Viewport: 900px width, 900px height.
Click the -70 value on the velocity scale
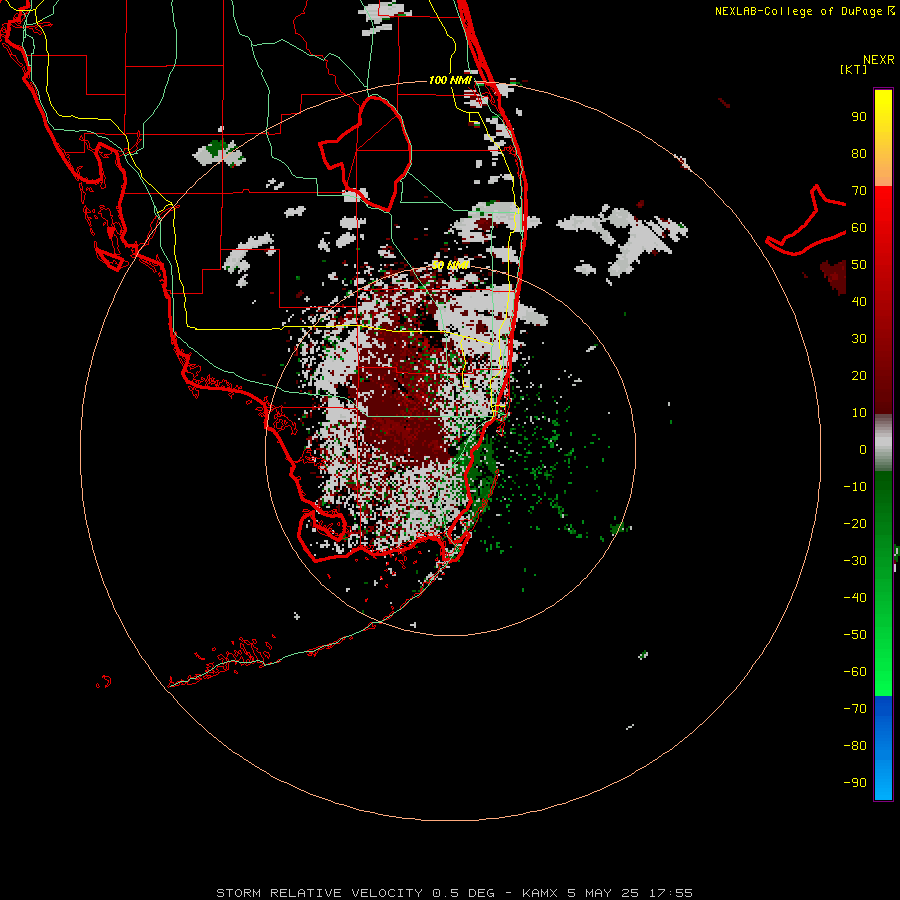pos(855,709)
